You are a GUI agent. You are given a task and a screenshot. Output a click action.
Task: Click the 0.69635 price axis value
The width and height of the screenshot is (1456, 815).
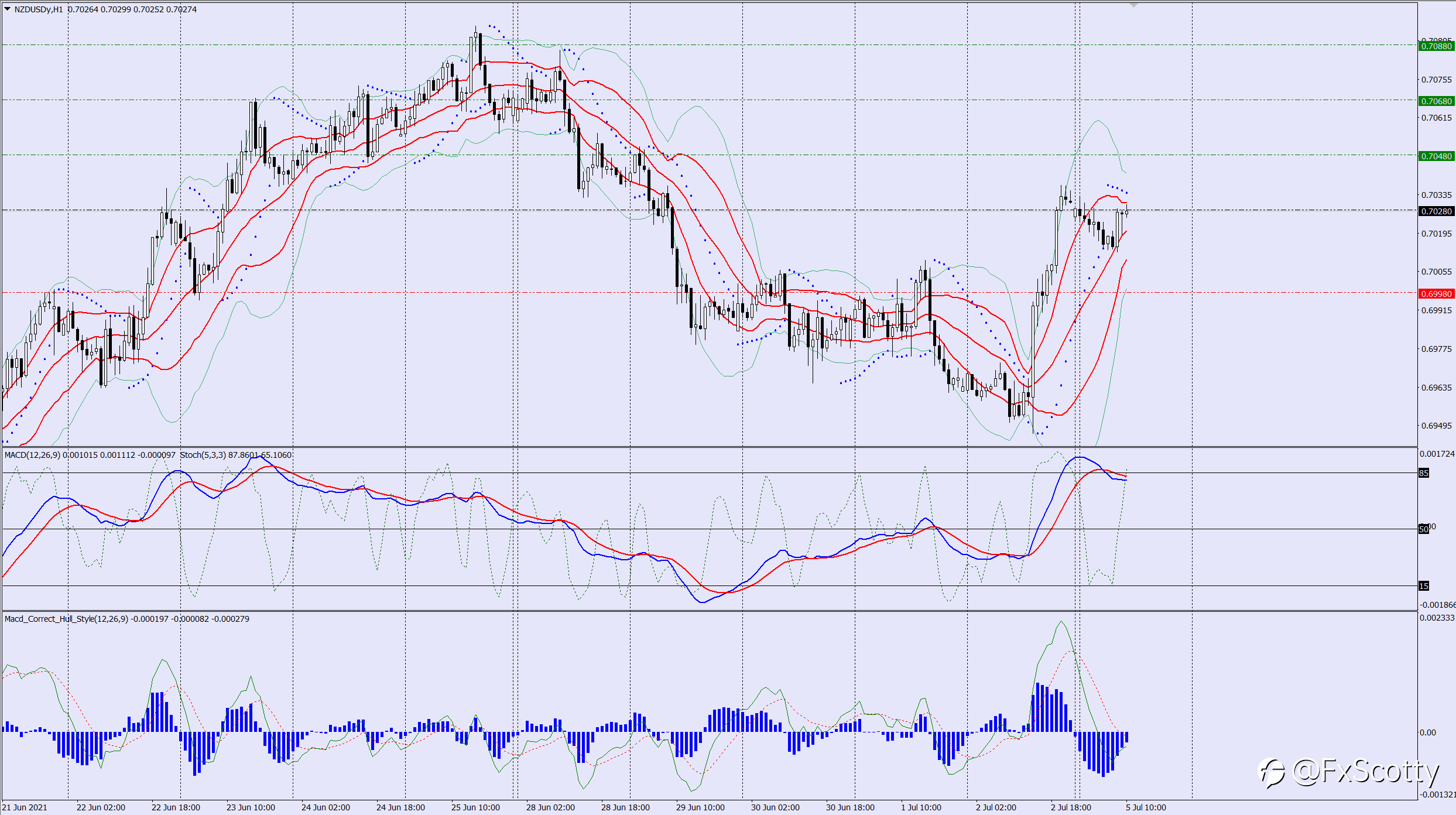click(1437, 388)
